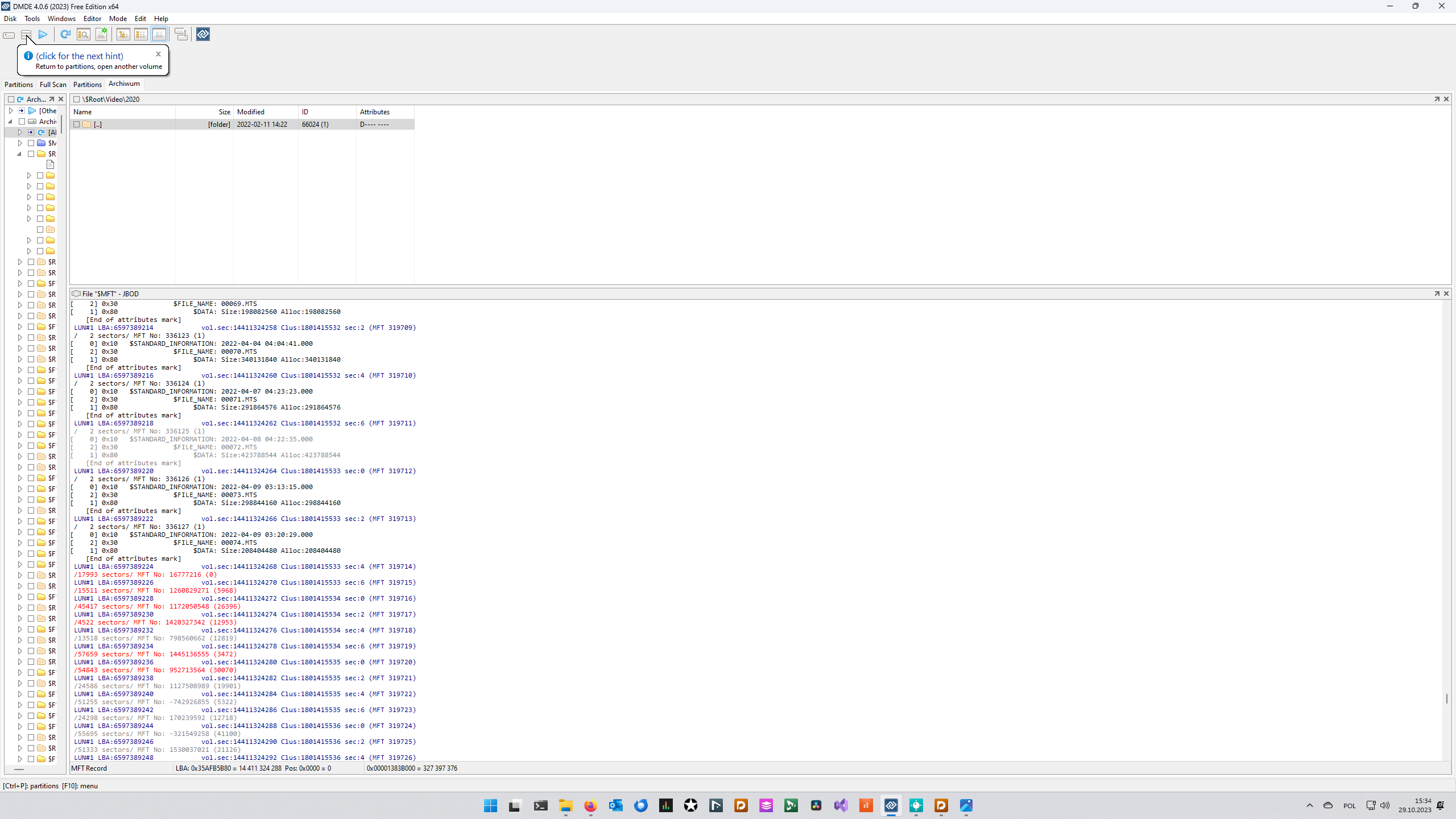Show the tree panel via toolbar icon
The width and height of the screenshot is (1456, 819).
[x=123, y=35]
